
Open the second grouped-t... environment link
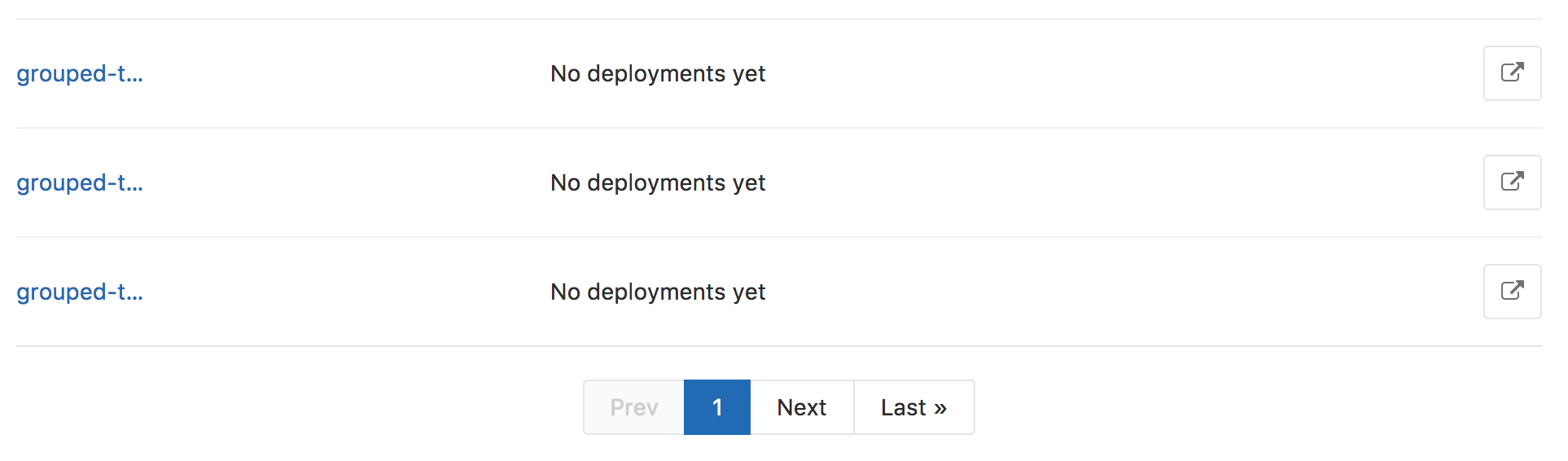(x=80, y=183)
